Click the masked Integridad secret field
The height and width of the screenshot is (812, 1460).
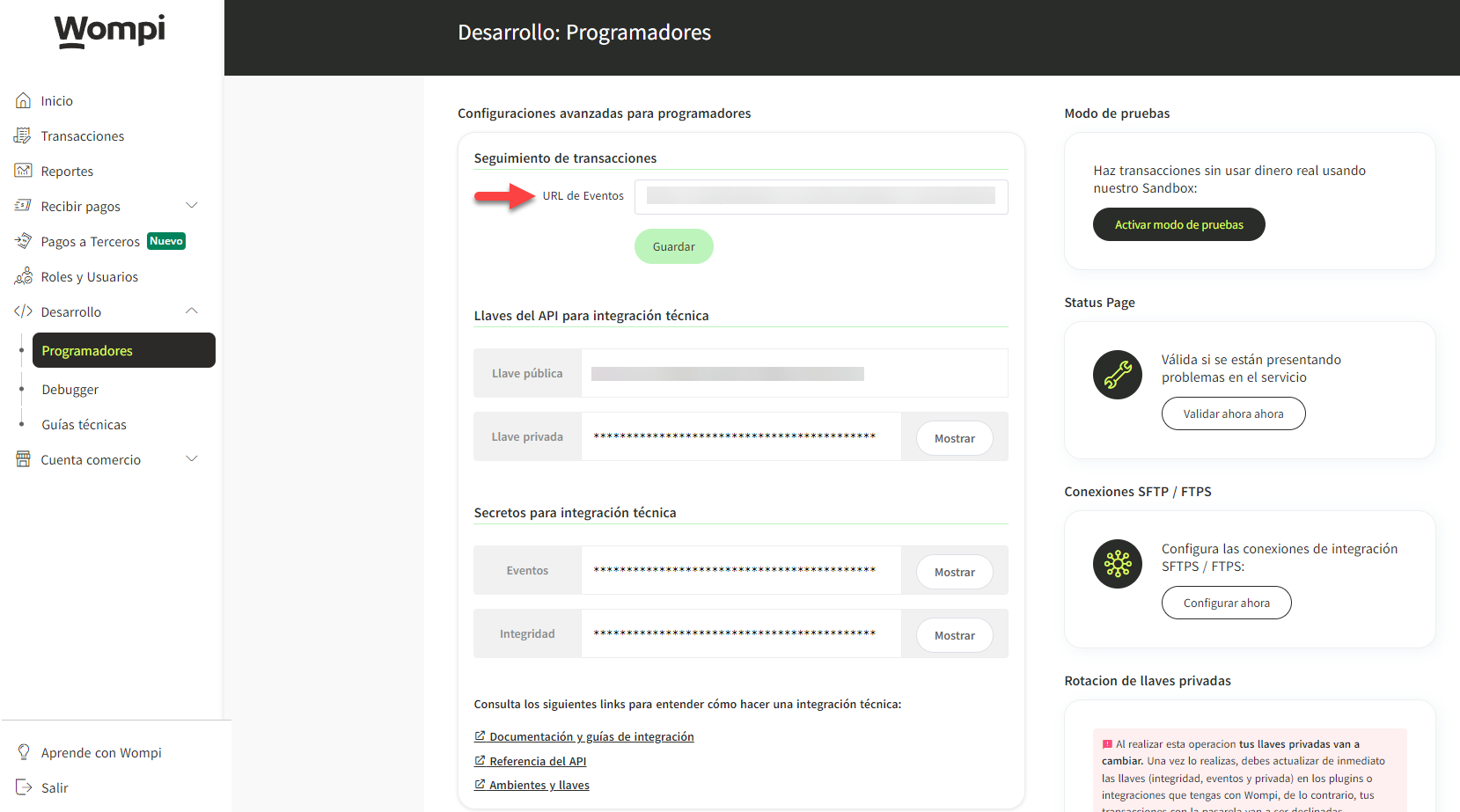coord(741,633)
